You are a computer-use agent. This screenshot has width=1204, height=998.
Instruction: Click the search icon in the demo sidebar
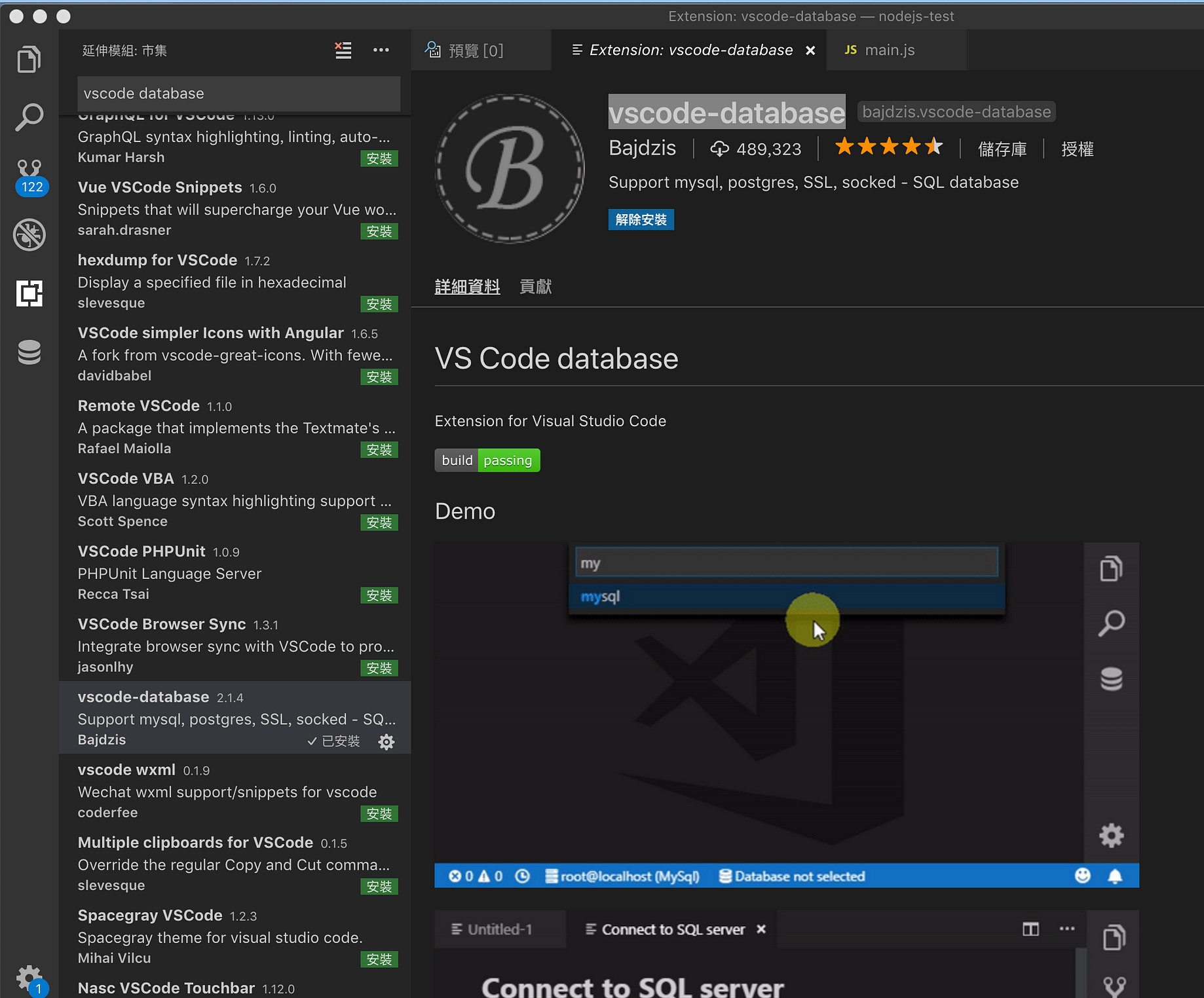pos(1111,623)
